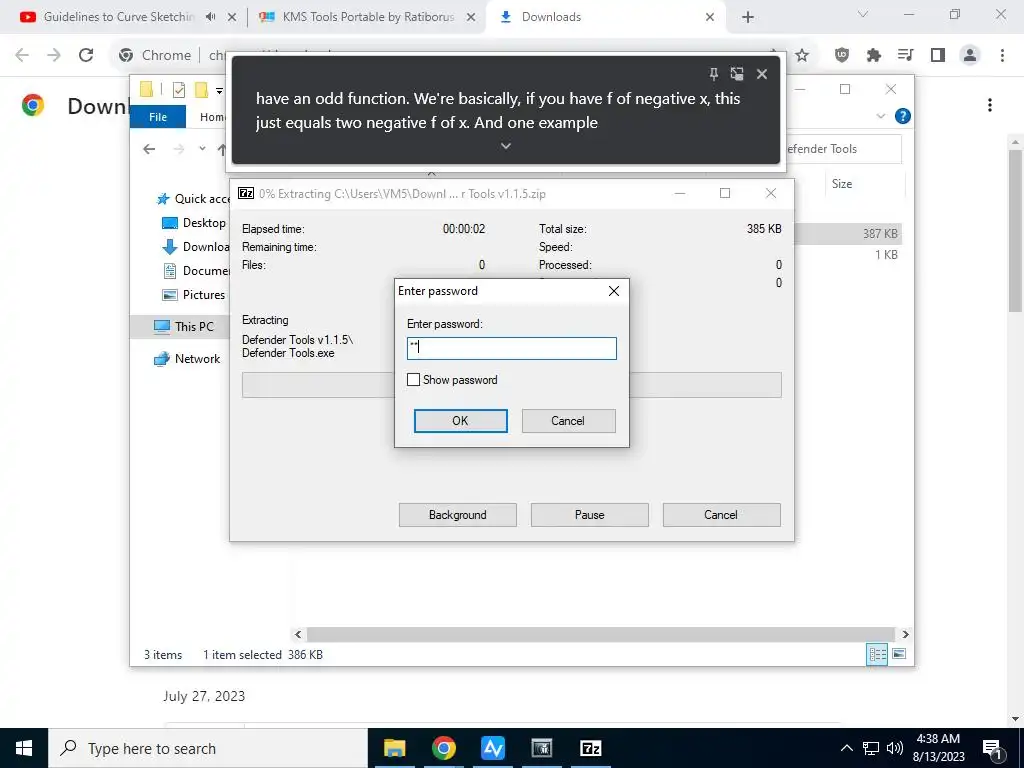Image resolution: width=1024 pixels, height=768 pixels.
Task: Open Chrome media controls icon
Action: tap(906, 56)
